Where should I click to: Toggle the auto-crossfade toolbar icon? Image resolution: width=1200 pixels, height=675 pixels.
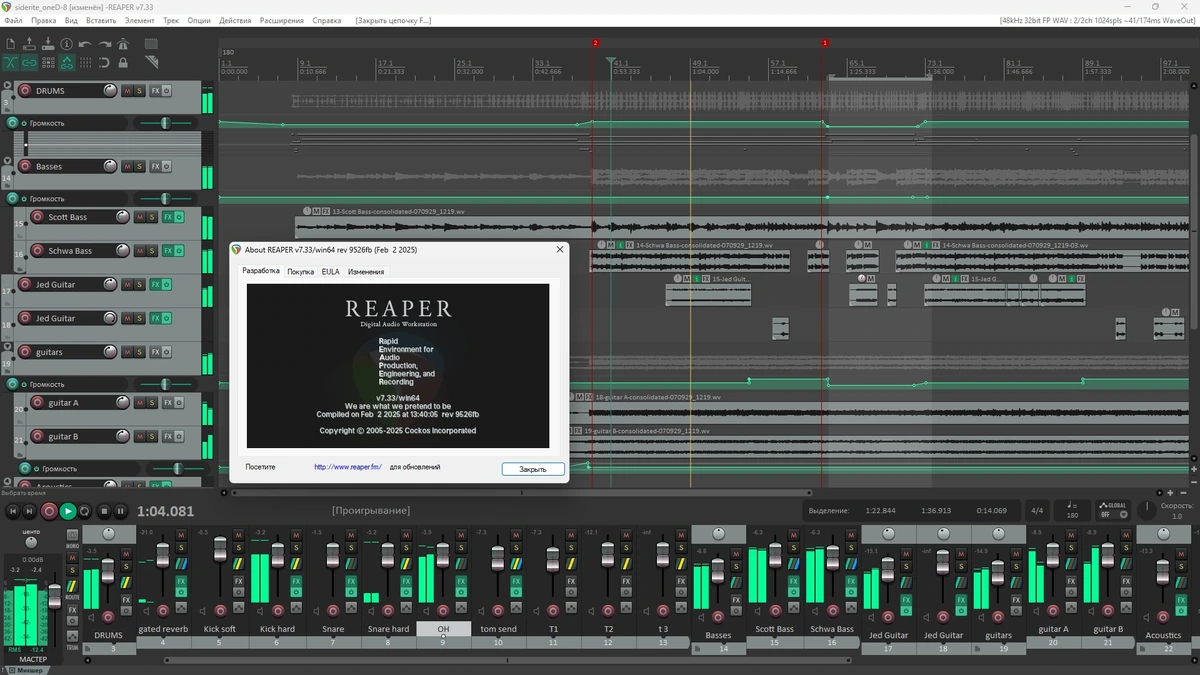click(11, 63)
